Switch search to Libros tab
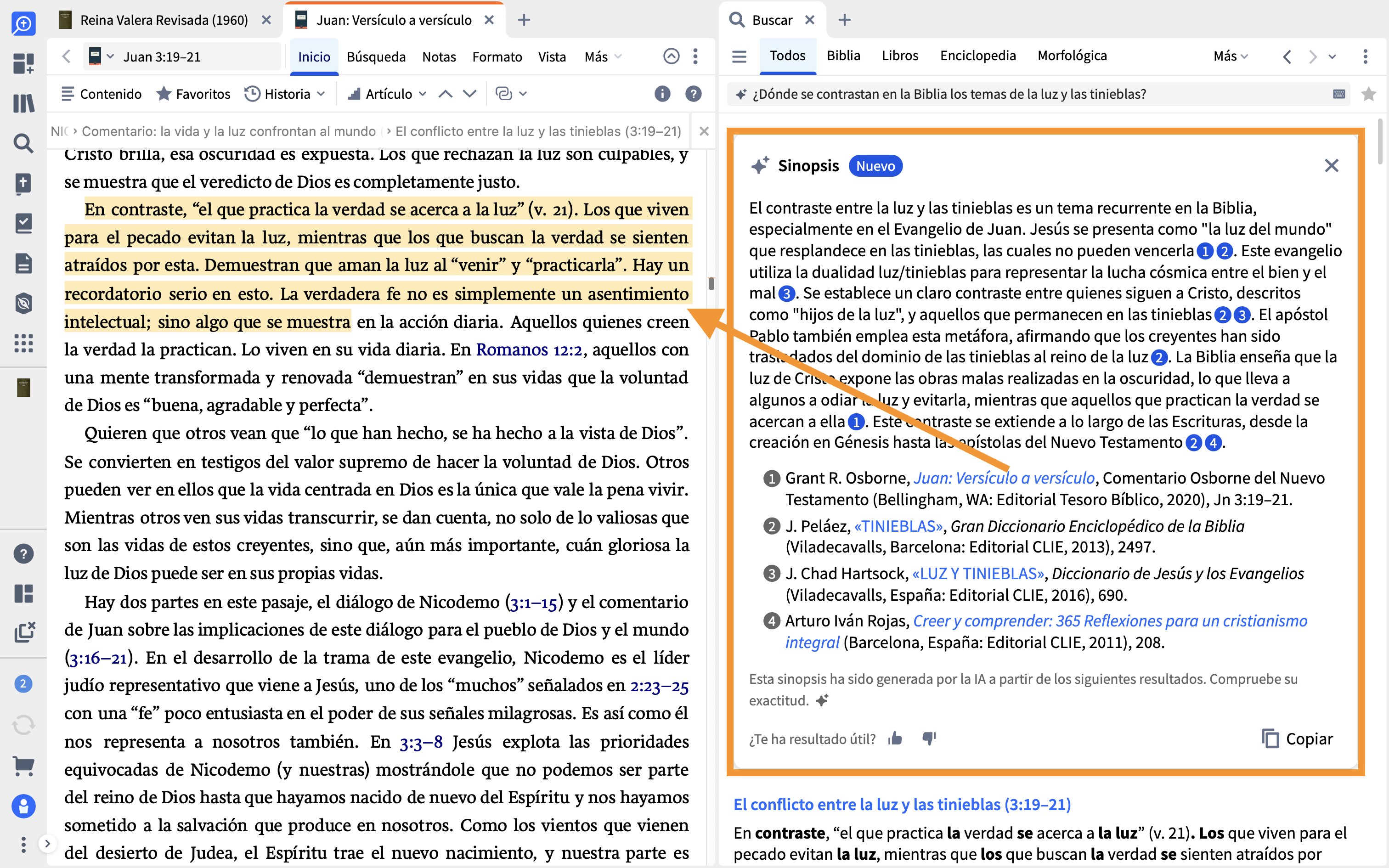 900,55
